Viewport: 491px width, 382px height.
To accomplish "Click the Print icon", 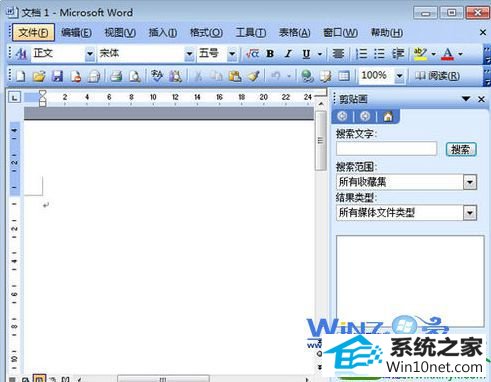I will click(x=116, y=76).
